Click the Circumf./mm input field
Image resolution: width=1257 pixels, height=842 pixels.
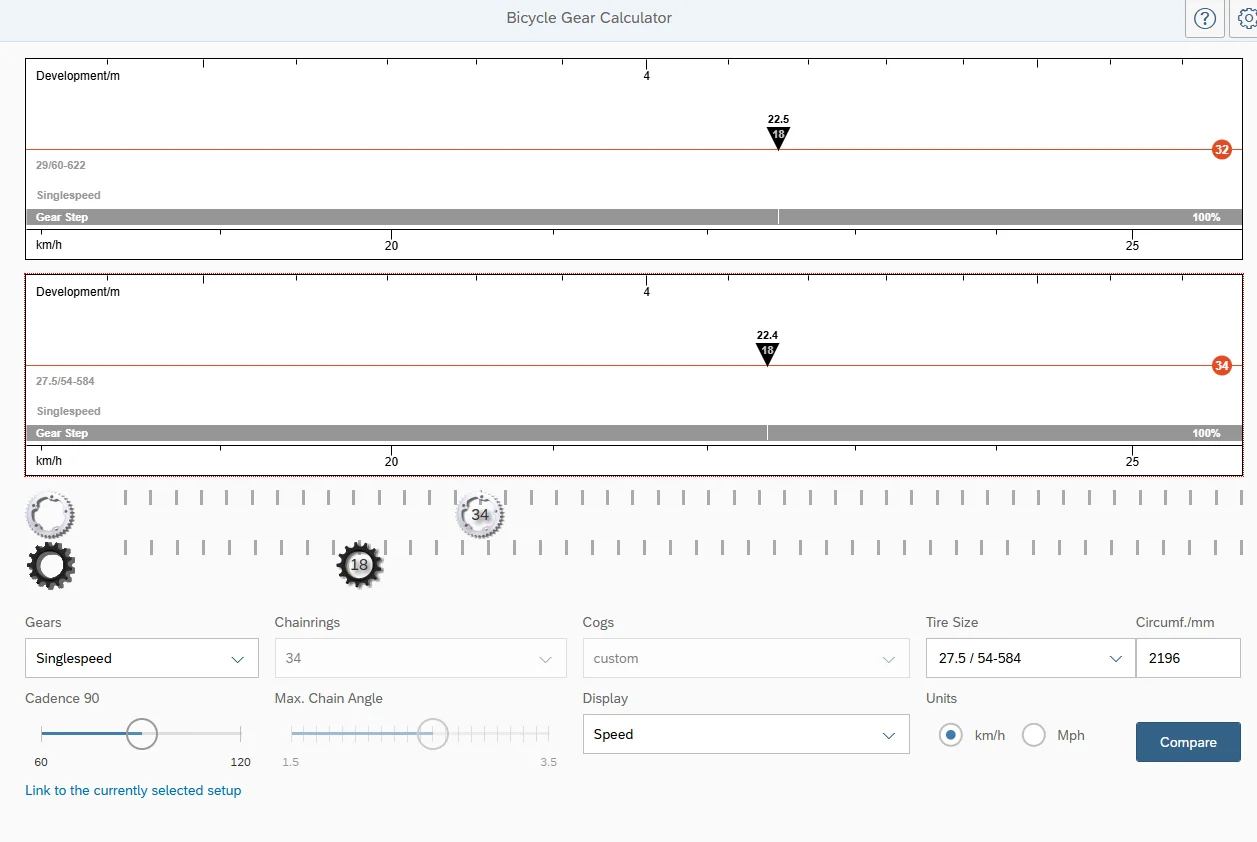(x=1187, y=659)
